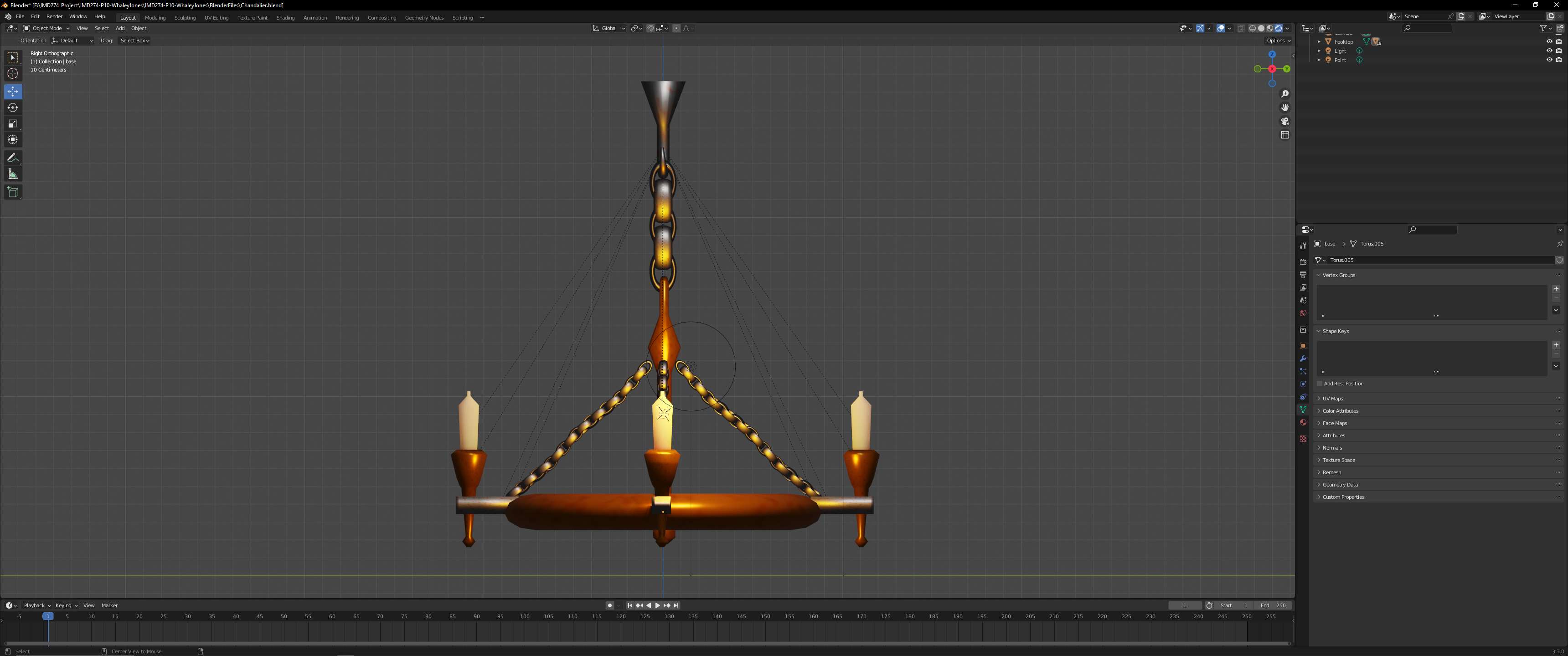Screen dimensions: 1568x656
Task: Activate the Rotate tool
Action: (13, 108)
